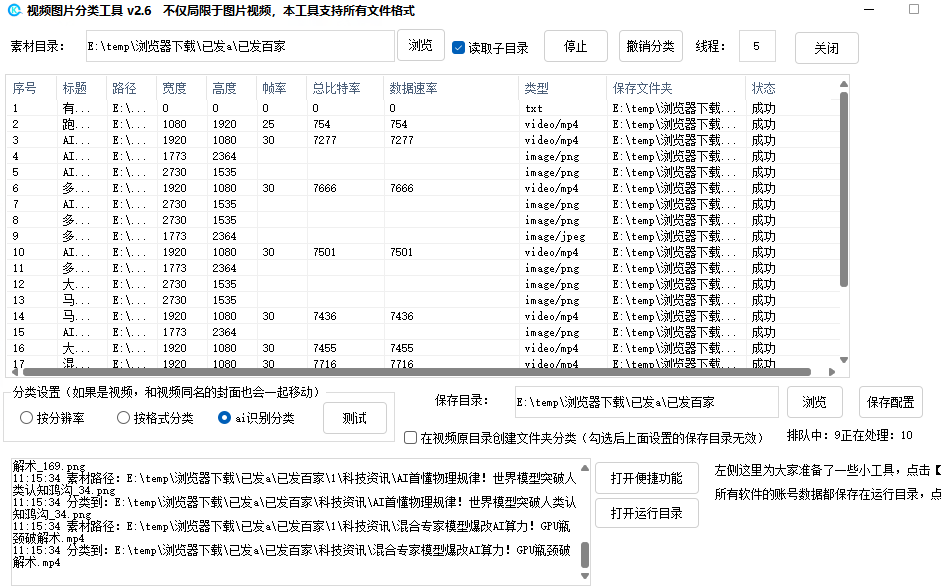Click the 测试 button

(354, 418)
